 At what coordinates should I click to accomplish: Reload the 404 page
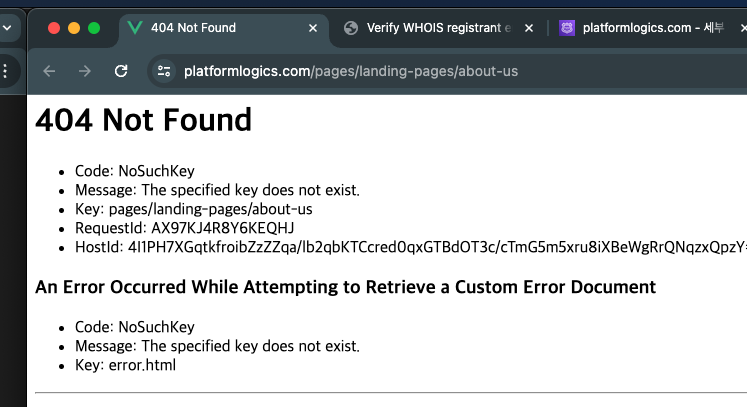point(121,71)
